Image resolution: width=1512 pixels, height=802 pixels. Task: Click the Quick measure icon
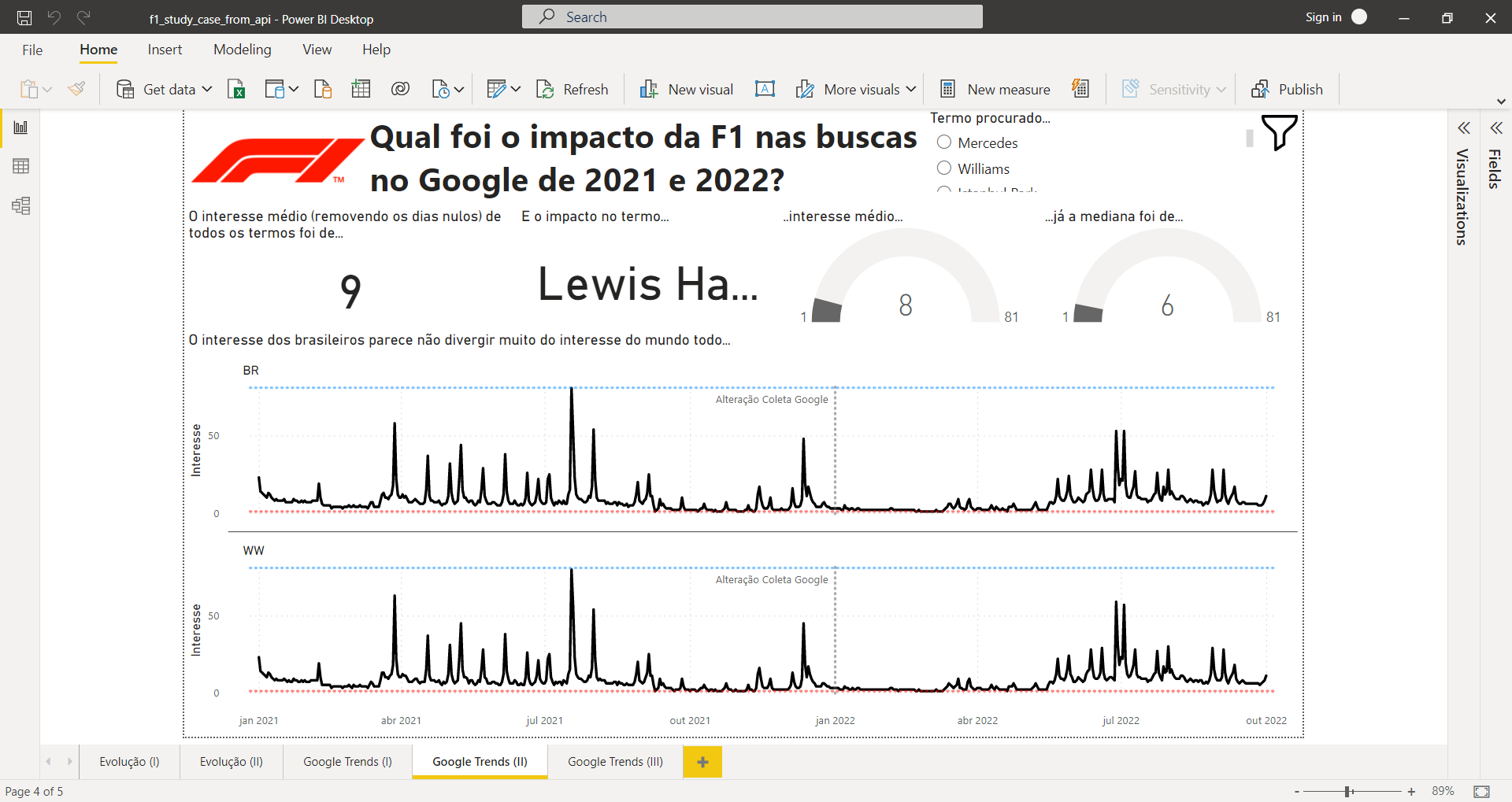click(x=1080, y=89)
